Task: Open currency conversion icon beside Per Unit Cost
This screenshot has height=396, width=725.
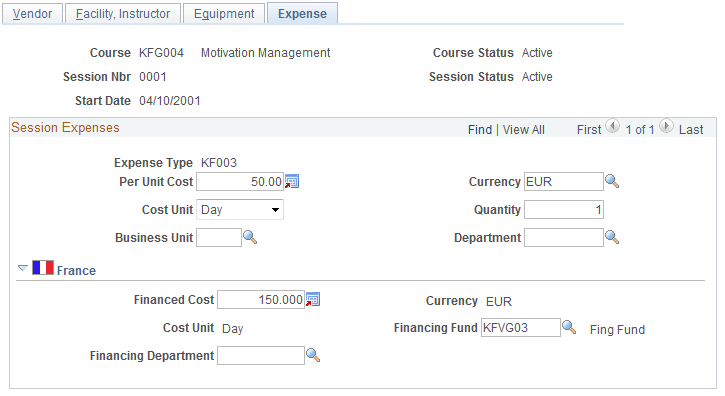Action: coord(292,181)
